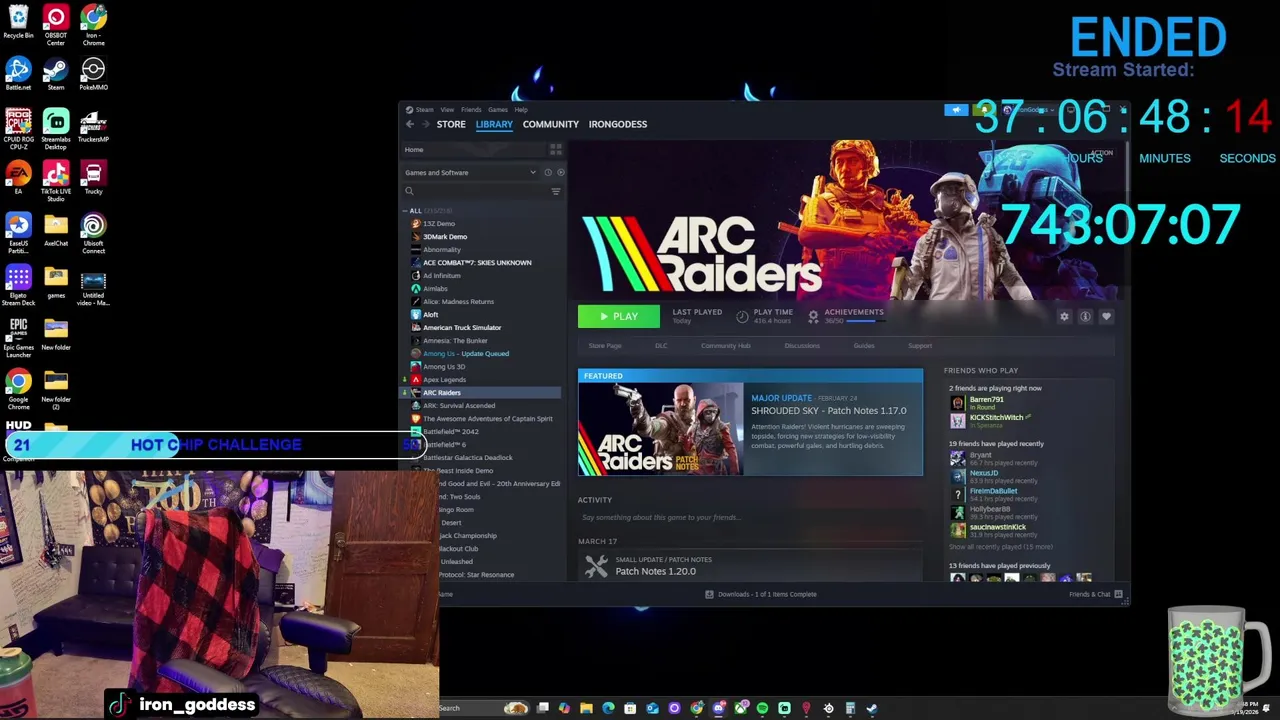The height and width of the screenshot is (720, 1280).
Task: Open the Help menu
Action: (x=520, y=109)
